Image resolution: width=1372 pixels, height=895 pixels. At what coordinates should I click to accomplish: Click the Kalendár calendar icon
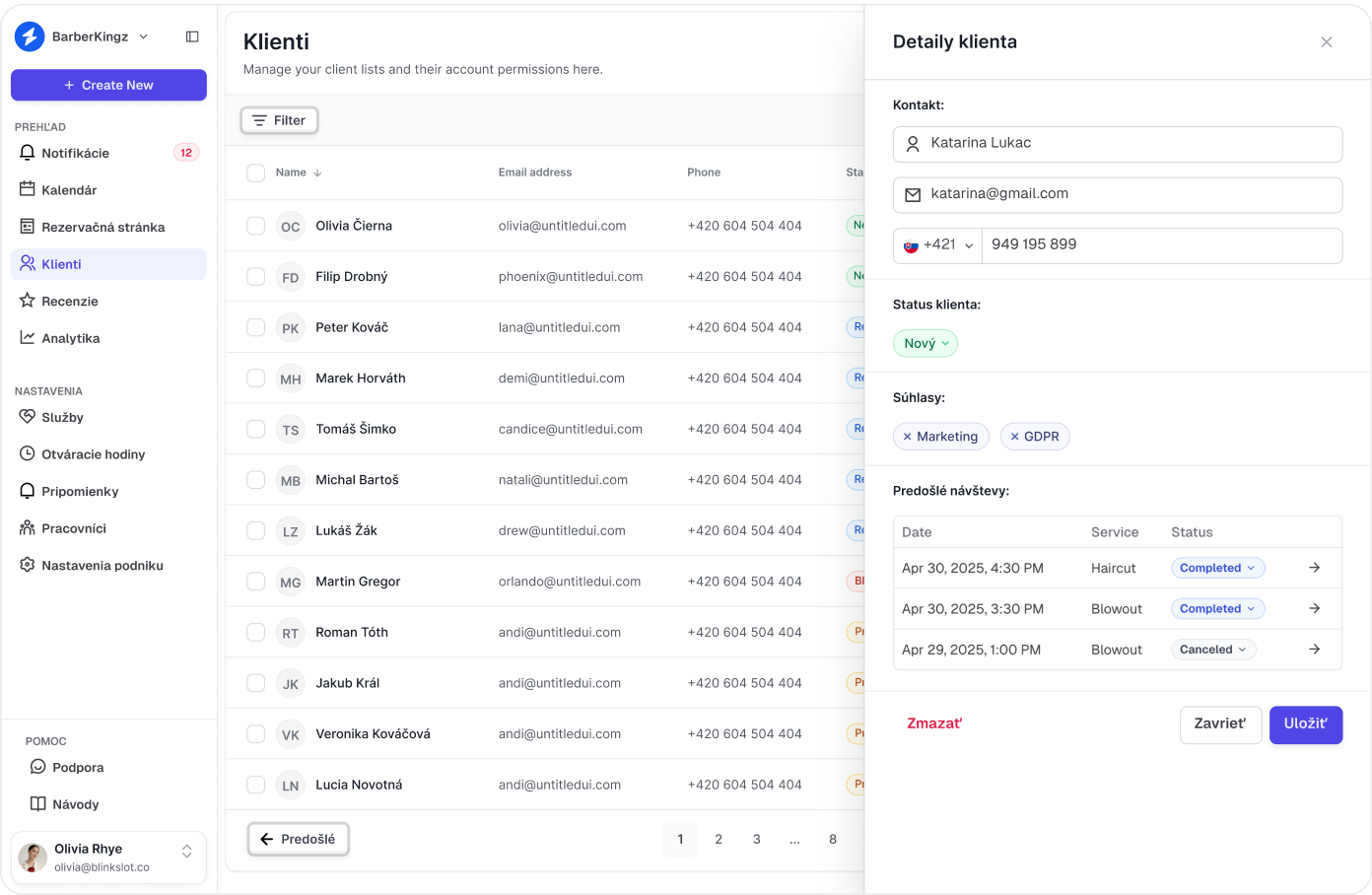tap(28, 189)
